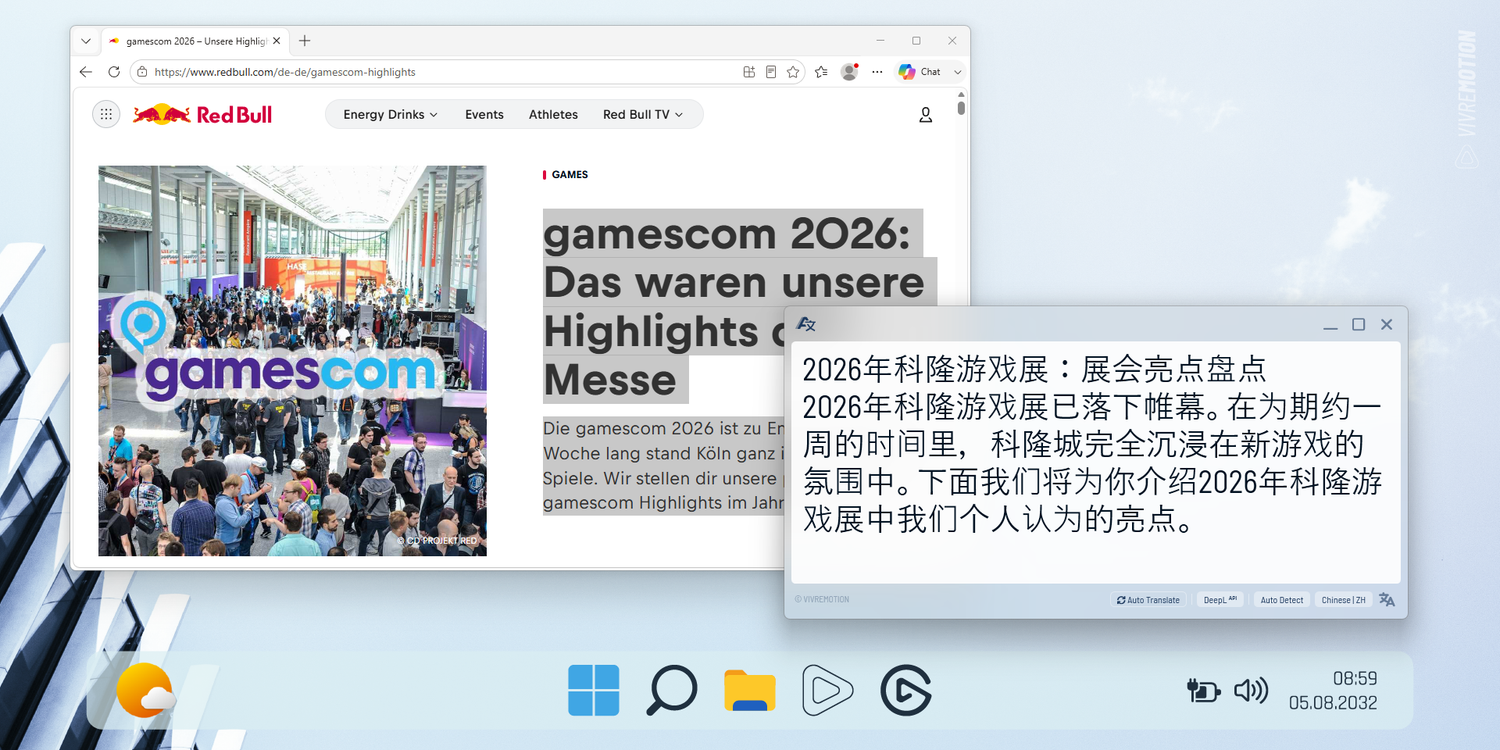This screenshot has width=1500, height=750.
Task: Click the browser profile avatar
Action: tap(849, 72)
